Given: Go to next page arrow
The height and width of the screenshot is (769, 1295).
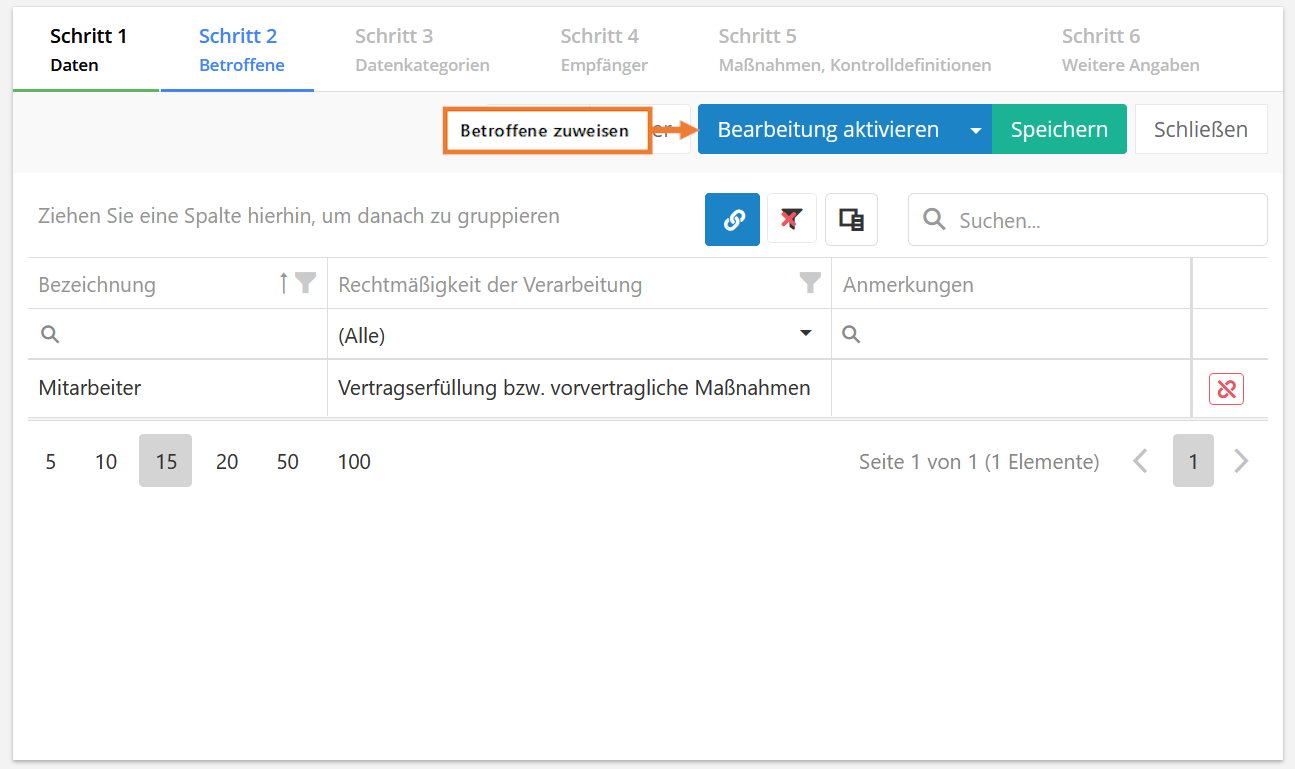Looking at the screenshot, I should [1241, 461].
